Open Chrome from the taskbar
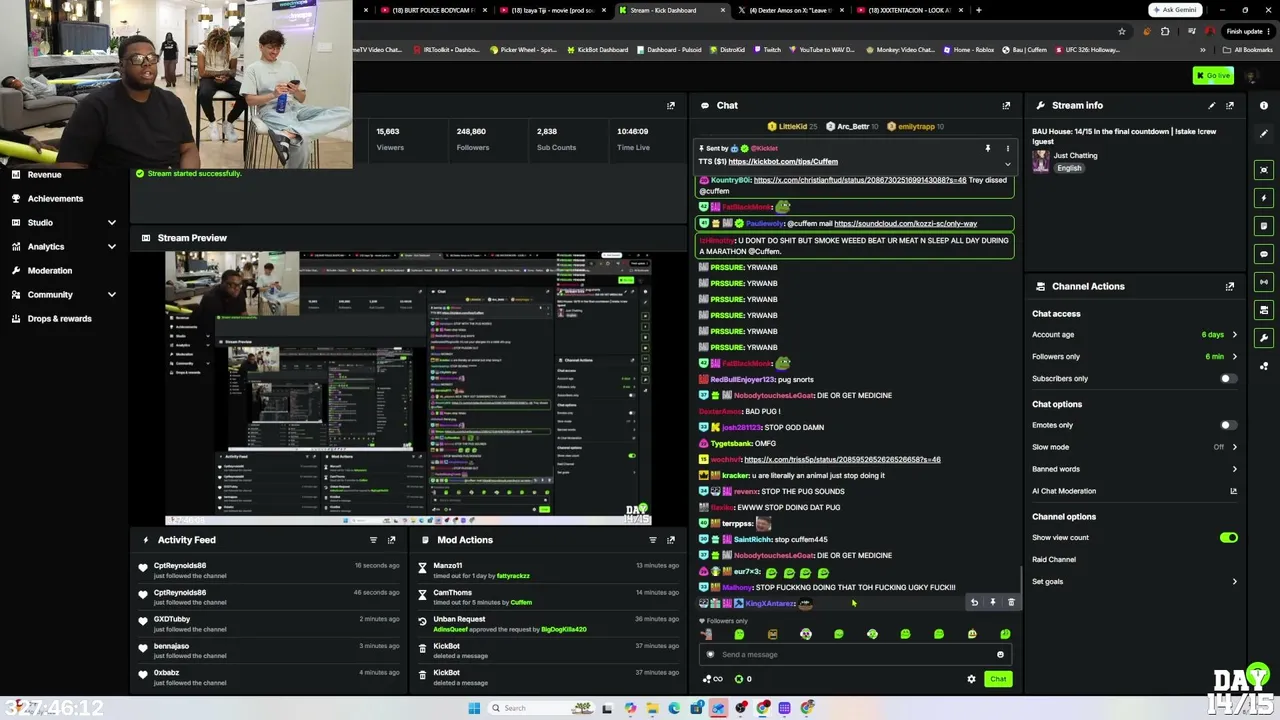Screen dimensions: 1280x720 click(x=763, y=708)
